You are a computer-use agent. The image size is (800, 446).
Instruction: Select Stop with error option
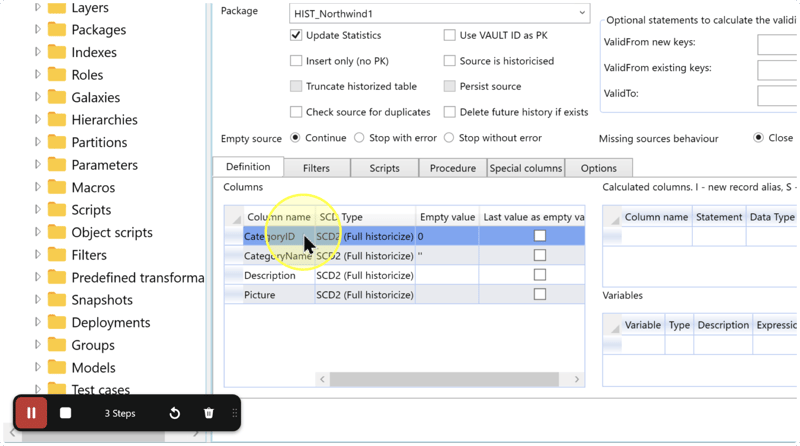359,138
